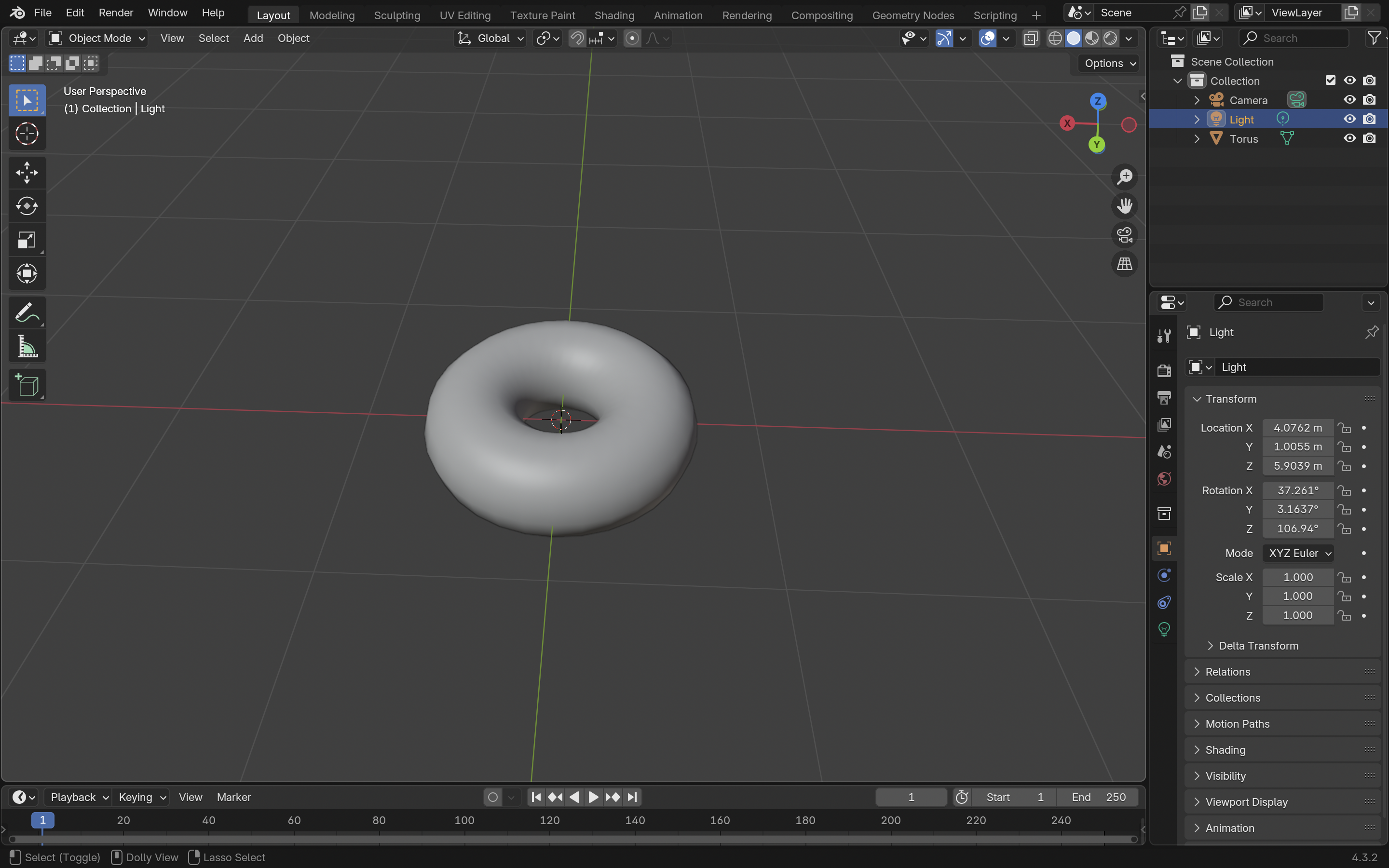Click the hand pan-view icon

tap(1124, 205)
